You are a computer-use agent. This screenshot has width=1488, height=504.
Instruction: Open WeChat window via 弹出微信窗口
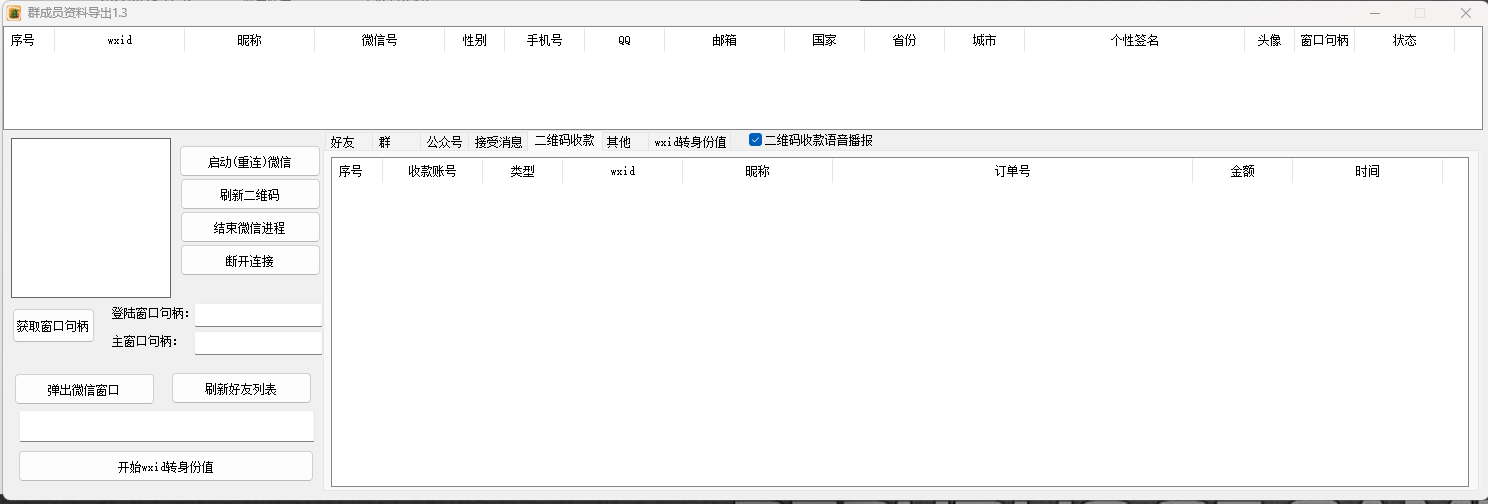click(84, 390)
